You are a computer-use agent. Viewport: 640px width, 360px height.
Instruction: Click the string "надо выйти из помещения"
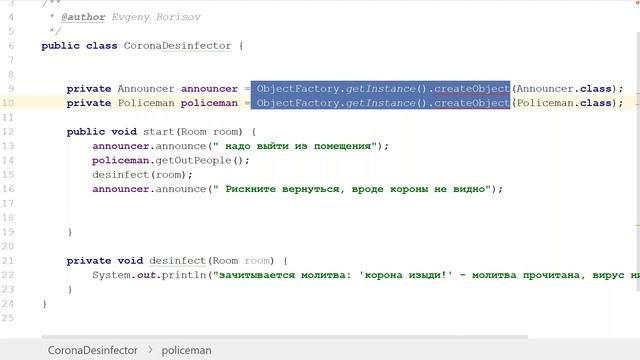(x=298, y=146)
